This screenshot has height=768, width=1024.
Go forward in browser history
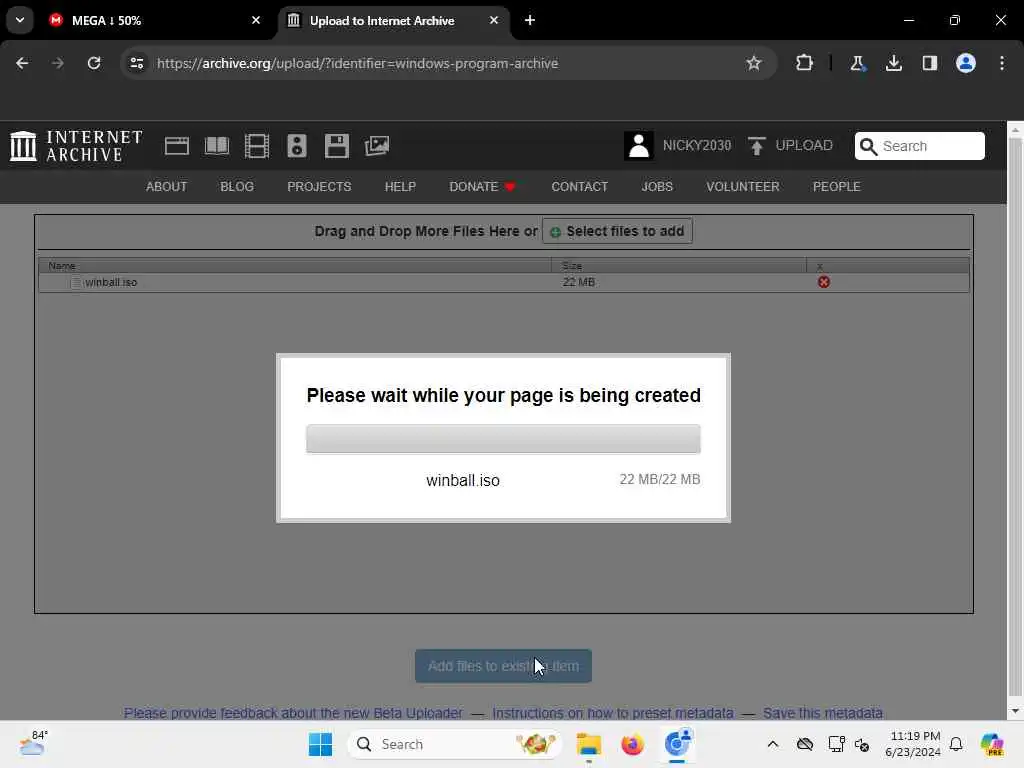58,63
